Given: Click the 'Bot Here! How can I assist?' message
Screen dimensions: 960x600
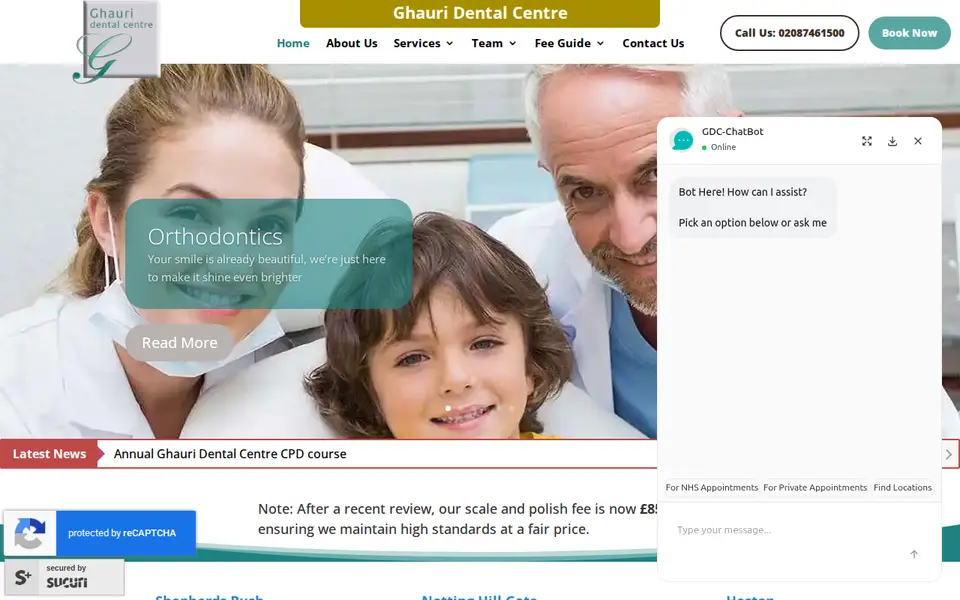Looking at the screenshot, I should click(x=743, y=192).
